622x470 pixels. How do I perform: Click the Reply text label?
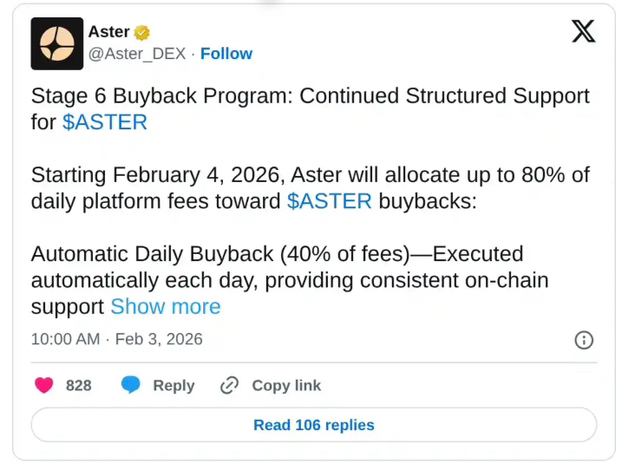173,385
